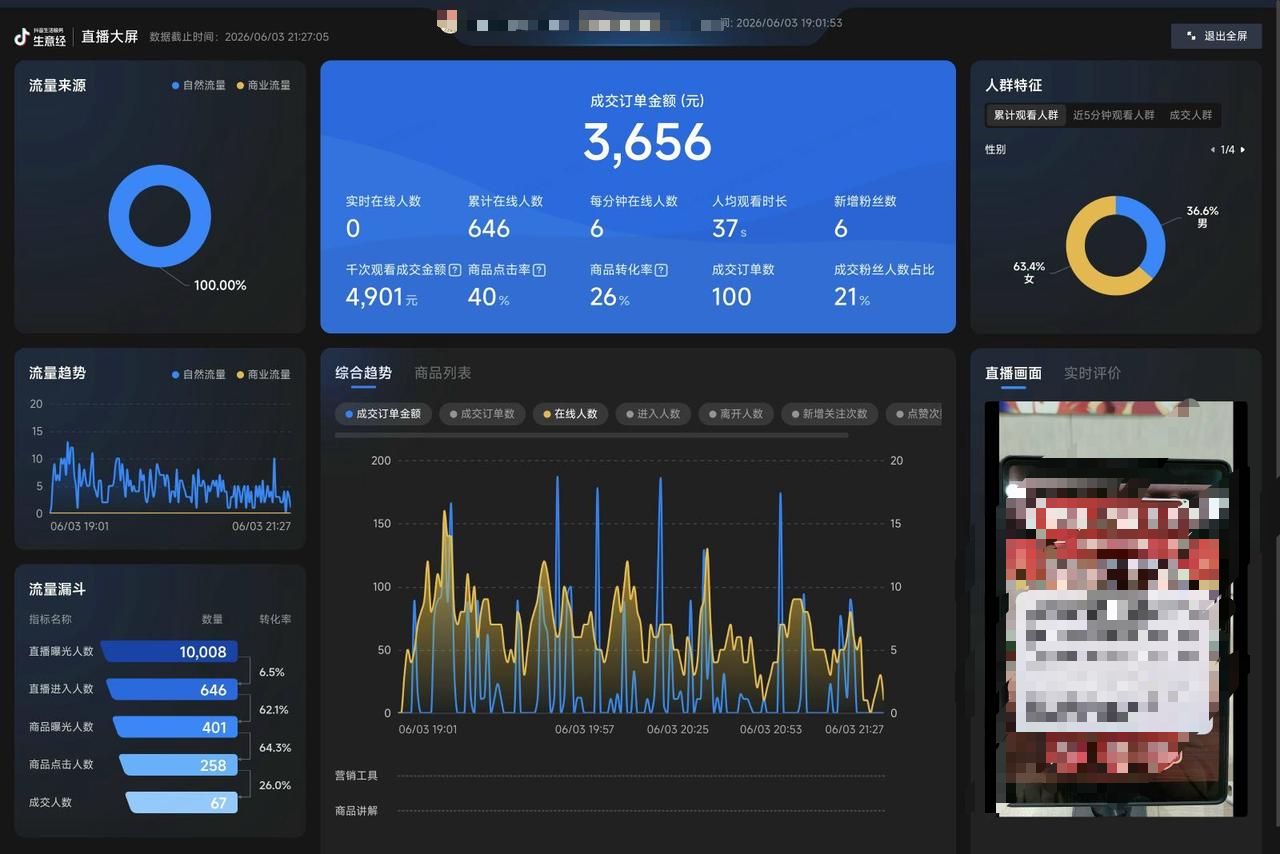
Task: Toggle the 新增关注次数 series chip
Action: click(830, 414)
